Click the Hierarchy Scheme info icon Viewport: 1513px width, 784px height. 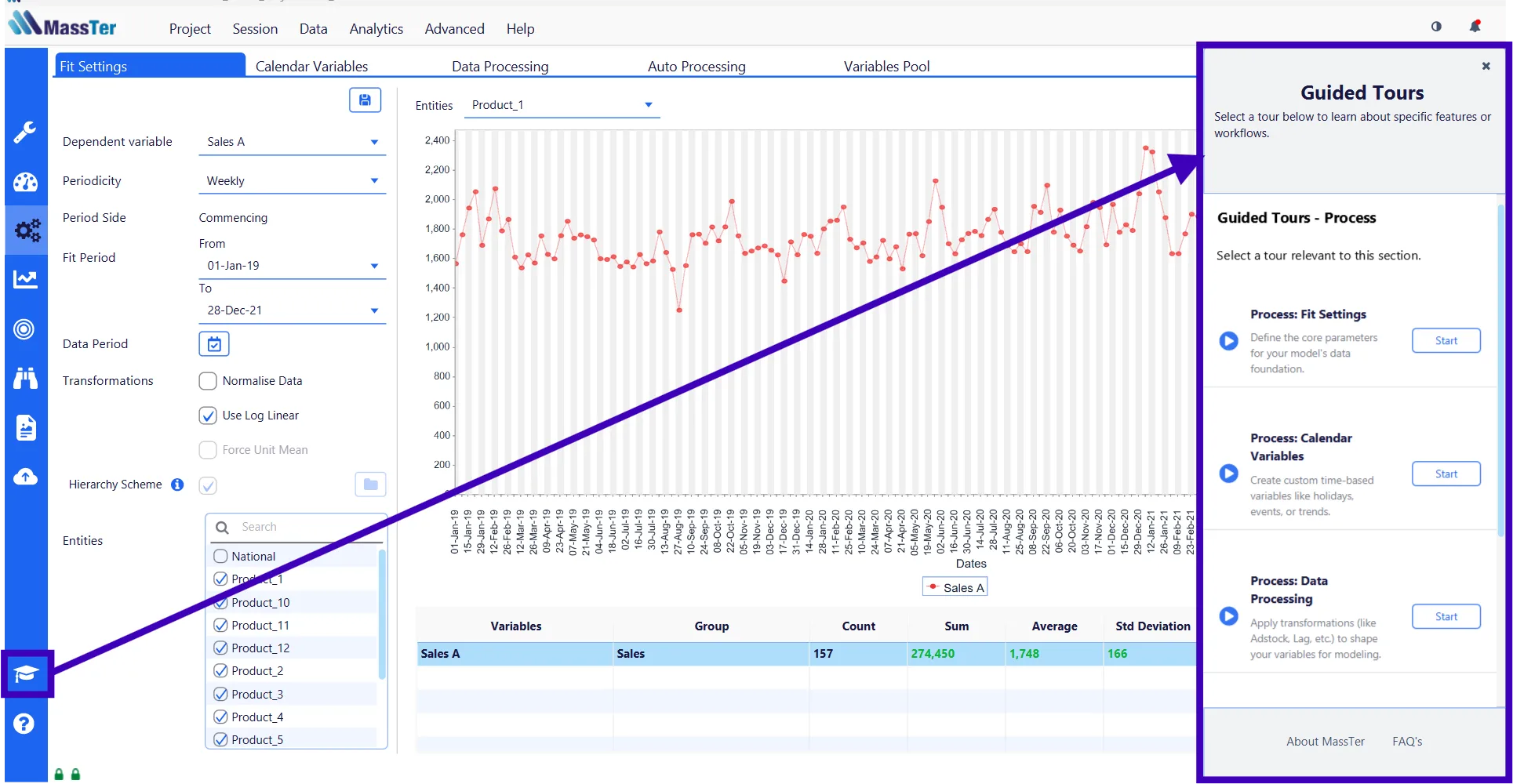point(177,485)
